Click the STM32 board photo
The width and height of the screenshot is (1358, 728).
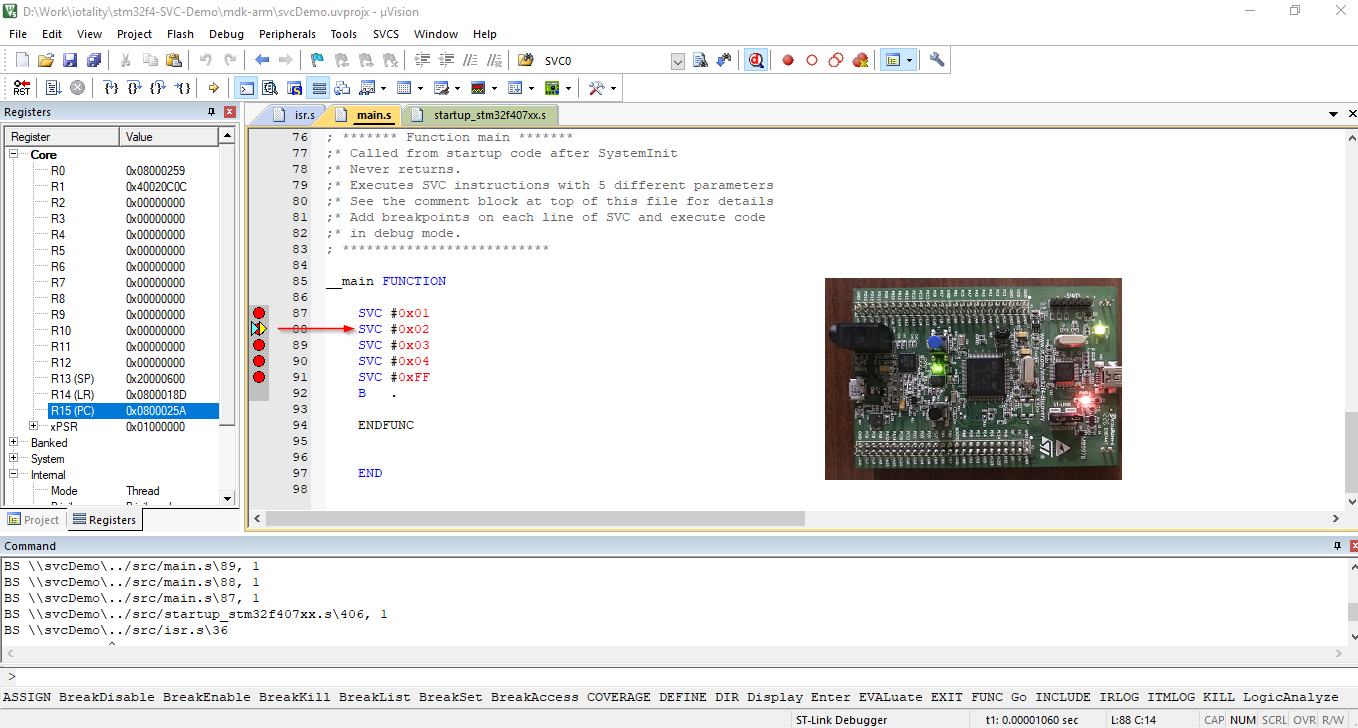(x=973, y=379)
